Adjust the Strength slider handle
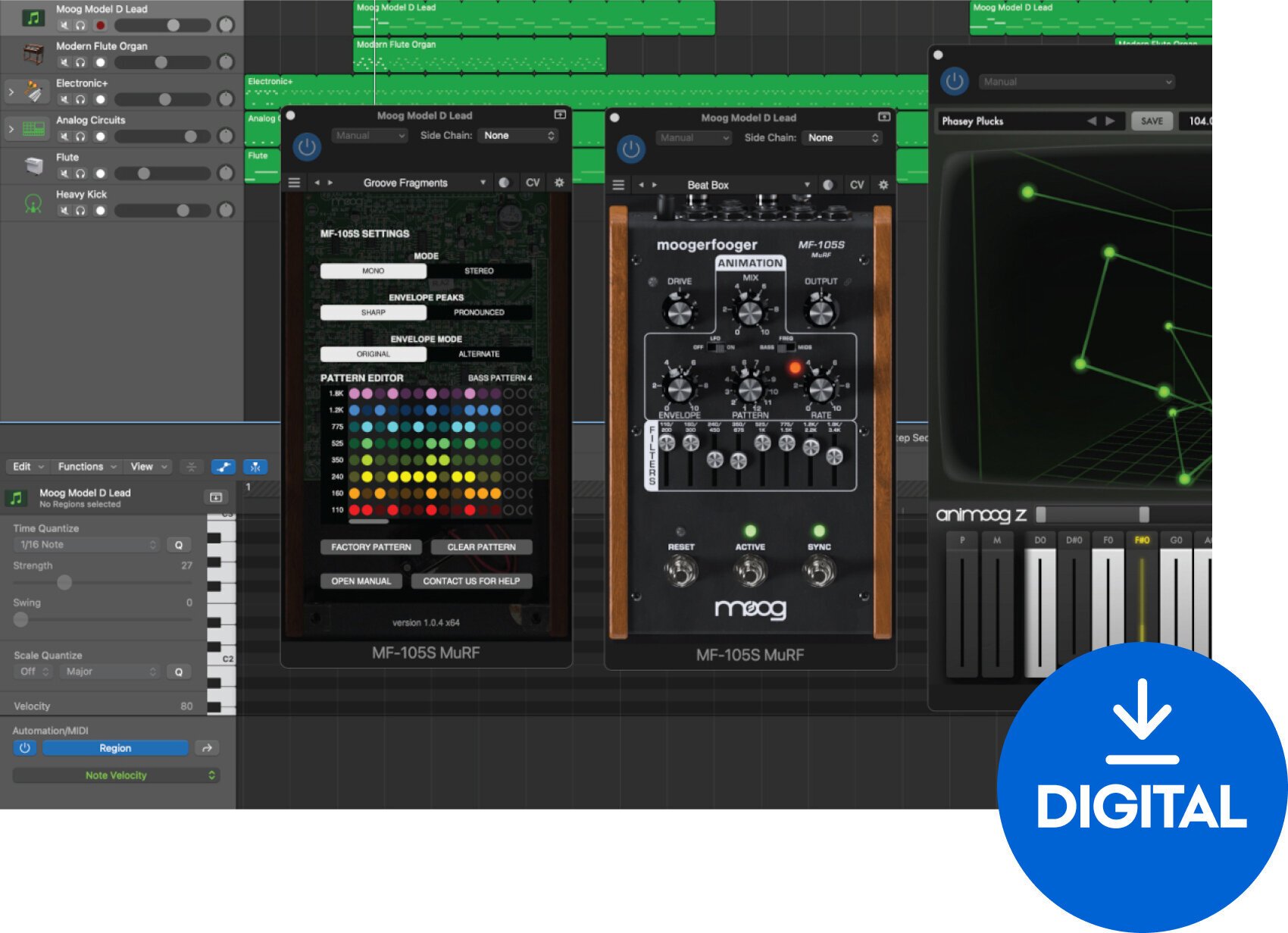1288x933 pixels. point(64,583)
